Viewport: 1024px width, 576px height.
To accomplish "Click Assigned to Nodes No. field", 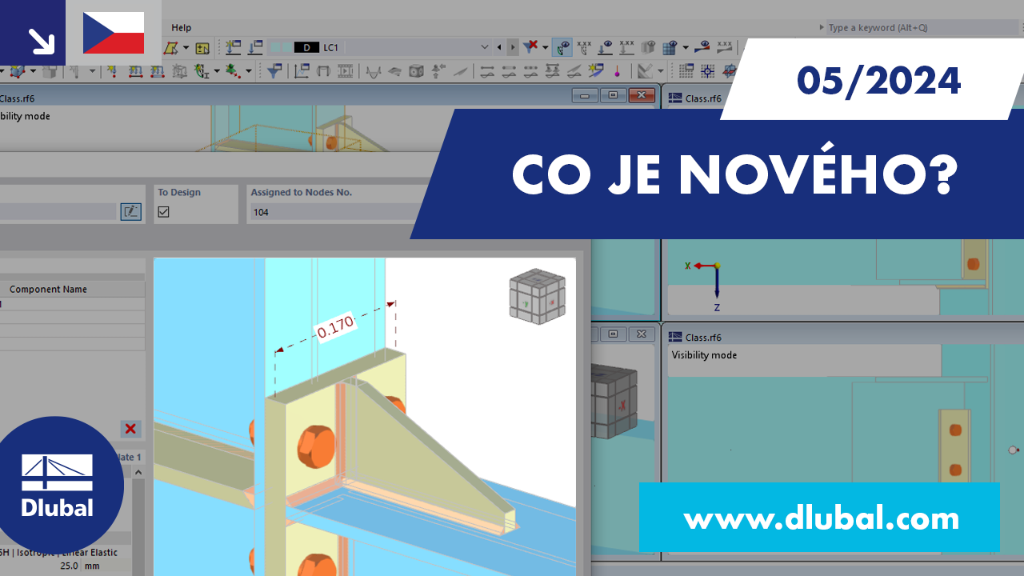I will 334,212.
